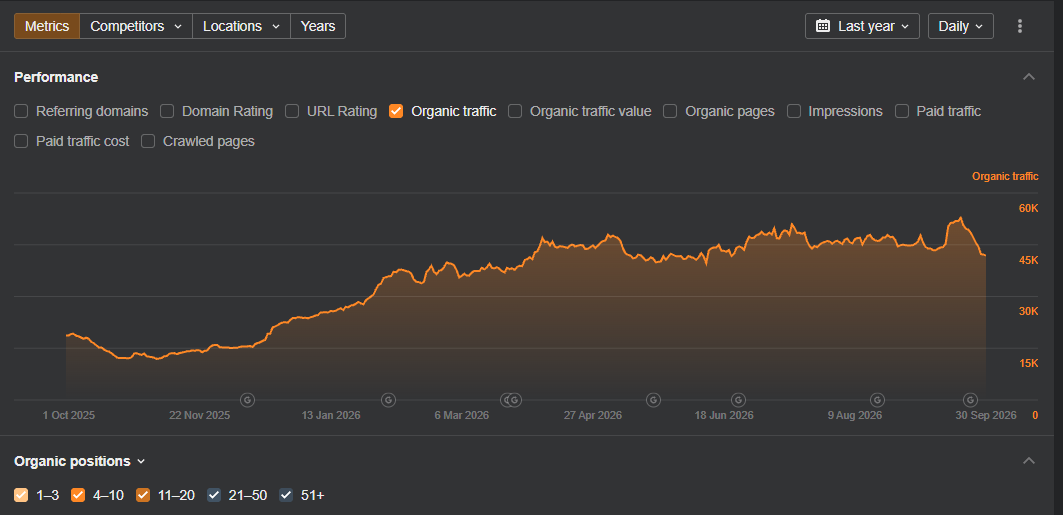Click Google update marker between 27 Apr and 18 Jun
Image resolution: width=1063 pixels, height=515 pixels.
click(653, 400)
